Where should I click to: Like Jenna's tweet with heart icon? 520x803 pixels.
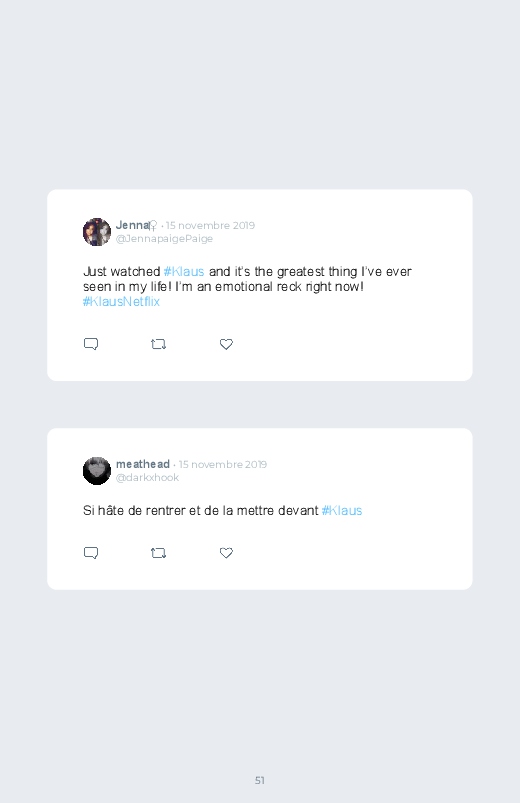[226, 344]
